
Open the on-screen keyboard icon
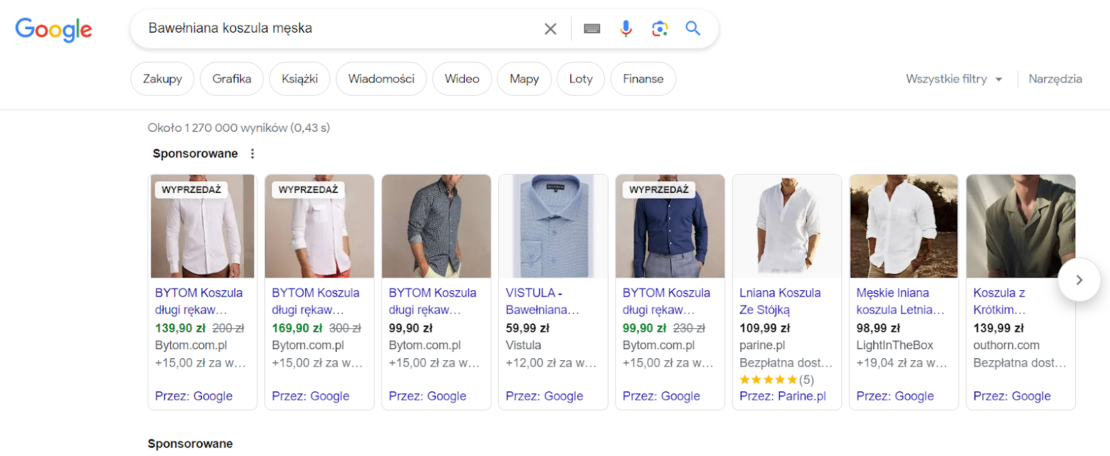(x=592, y=29)
